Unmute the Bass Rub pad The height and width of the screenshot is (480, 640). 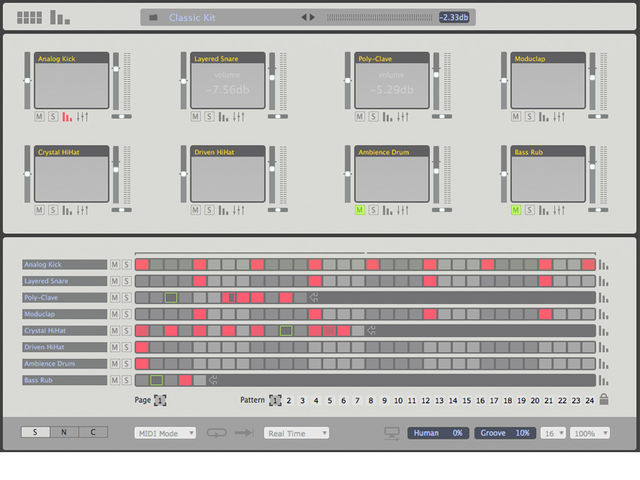coord(516,210)
